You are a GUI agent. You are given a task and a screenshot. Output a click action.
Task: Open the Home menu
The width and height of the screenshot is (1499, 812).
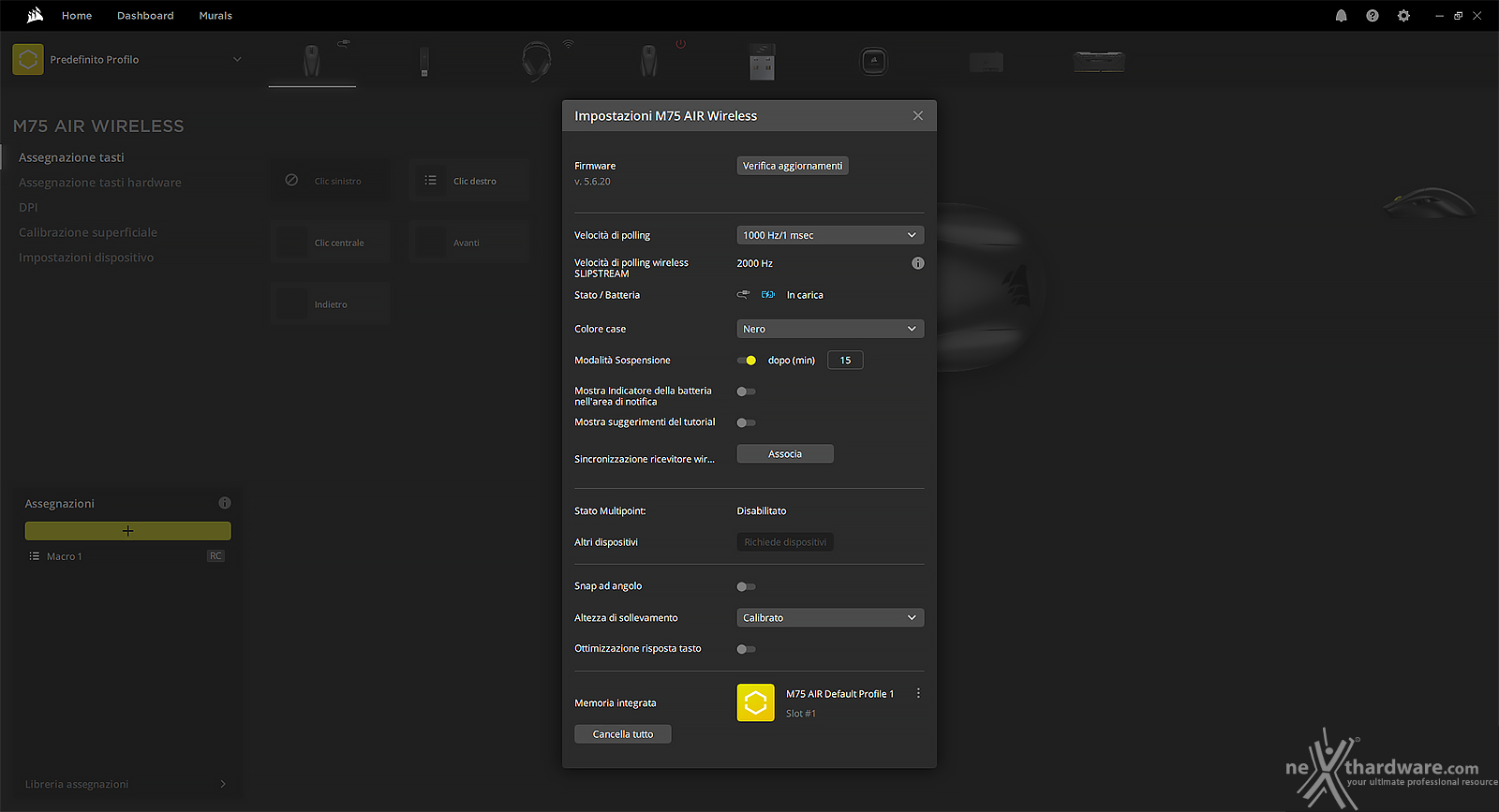77,16
